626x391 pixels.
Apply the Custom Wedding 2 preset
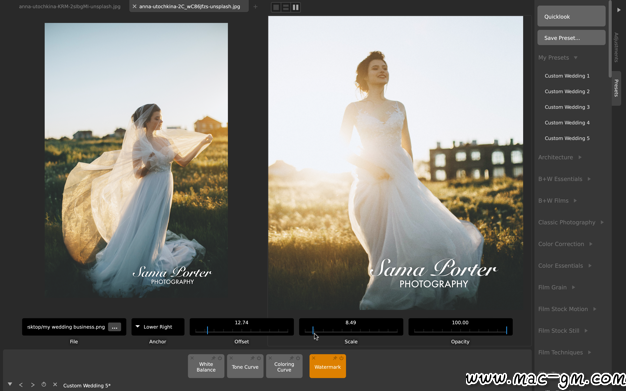567,91
